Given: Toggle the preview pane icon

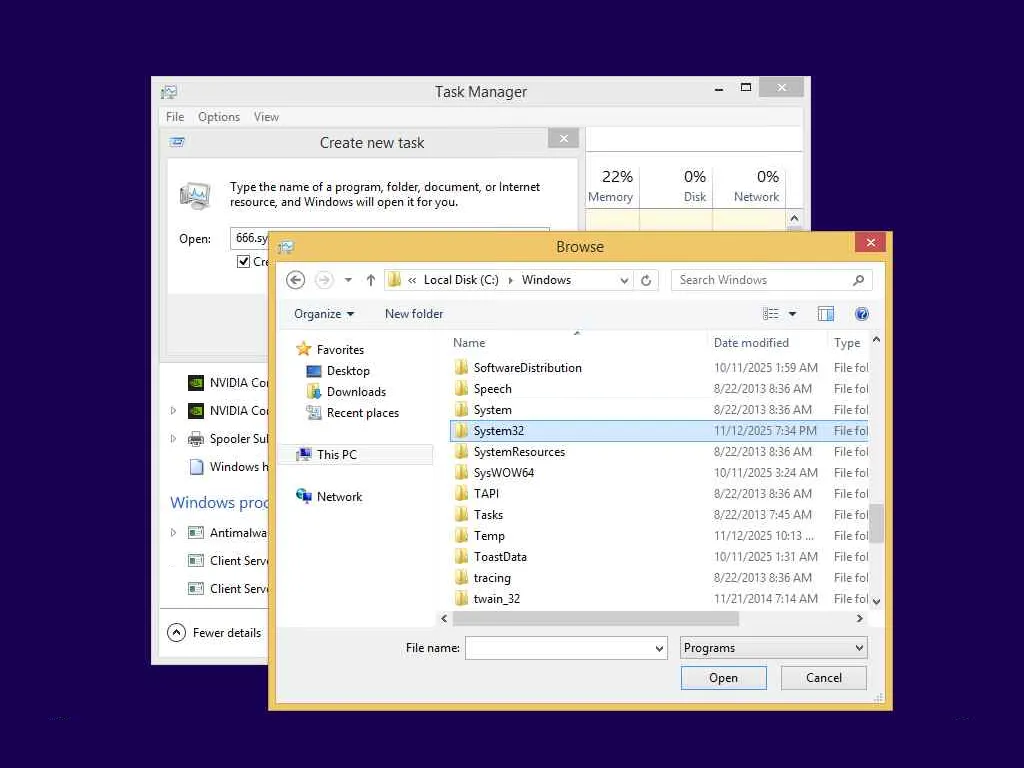Looking at the screenshot, I should tap(825, 314).
